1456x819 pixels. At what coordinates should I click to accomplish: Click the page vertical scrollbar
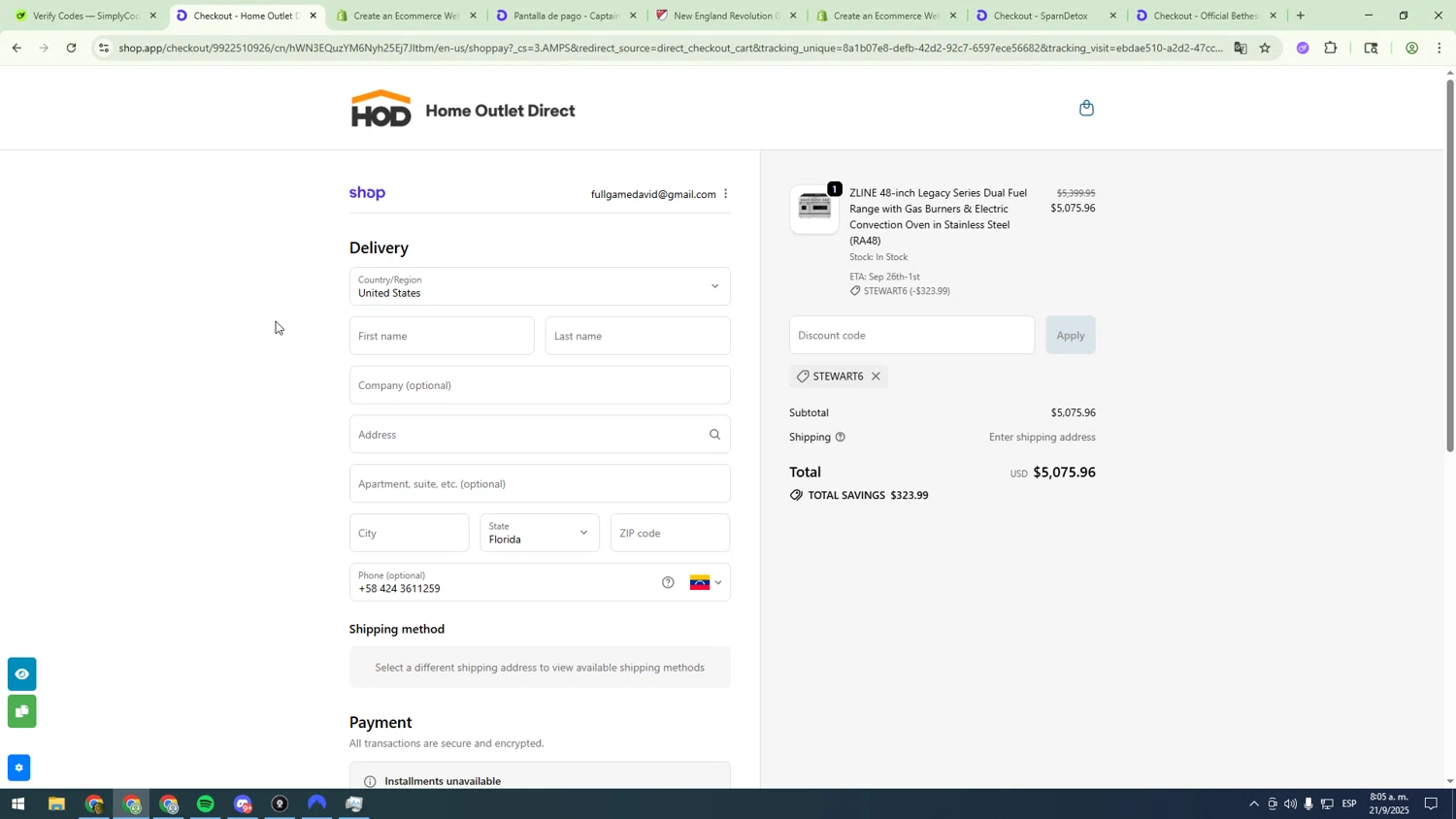[1450, 265]
